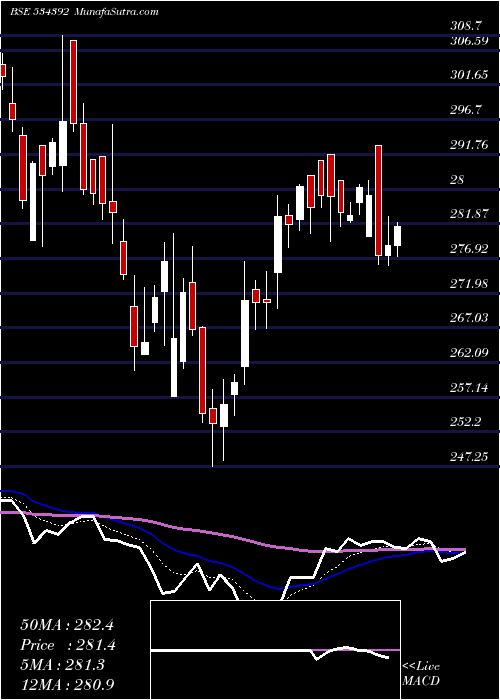
Task: Click the 252.2 price axis label
Action: tap(466, 421)
